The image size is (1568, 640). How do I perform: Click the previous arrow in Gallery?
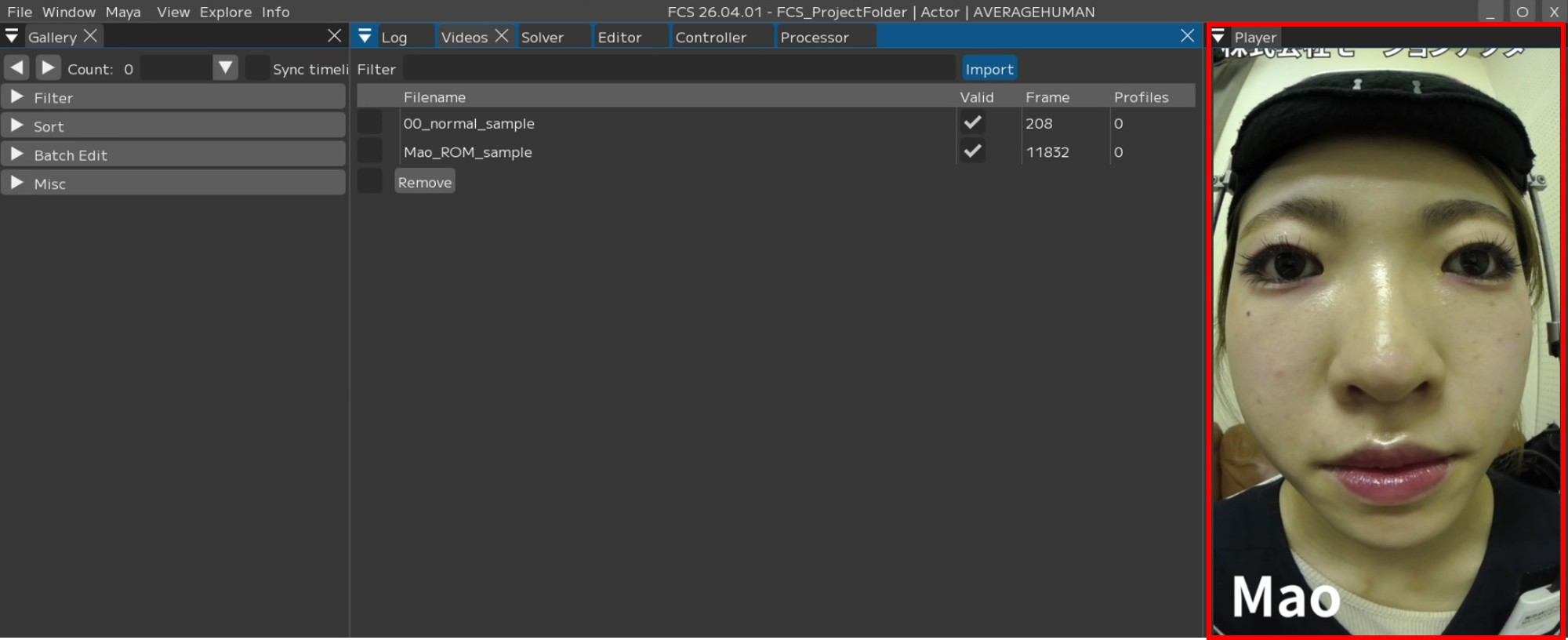16,68
